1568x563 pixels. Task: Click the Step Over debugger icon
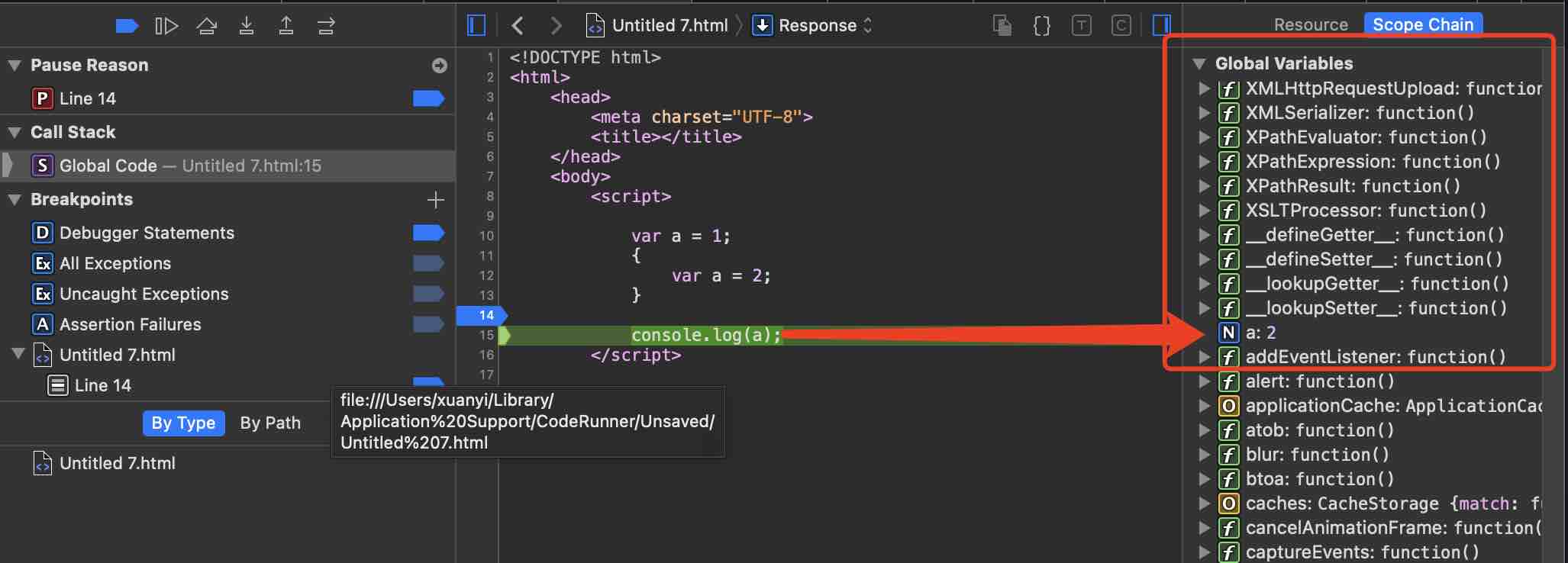pyautogui.click(x=206, y=26)
